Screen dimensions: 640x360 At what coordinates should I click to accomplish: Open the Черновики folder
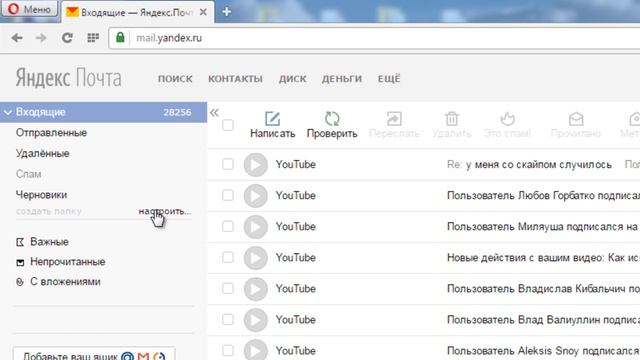[41, 195]
